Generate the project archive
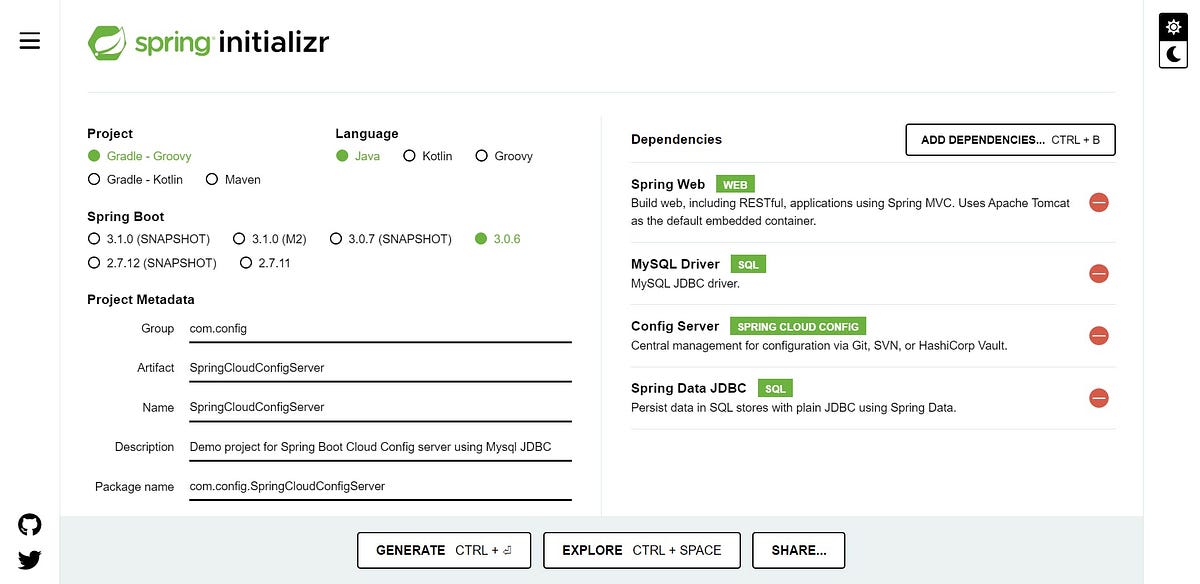This screenshot has height=584, width=1200. pos(443,549)
